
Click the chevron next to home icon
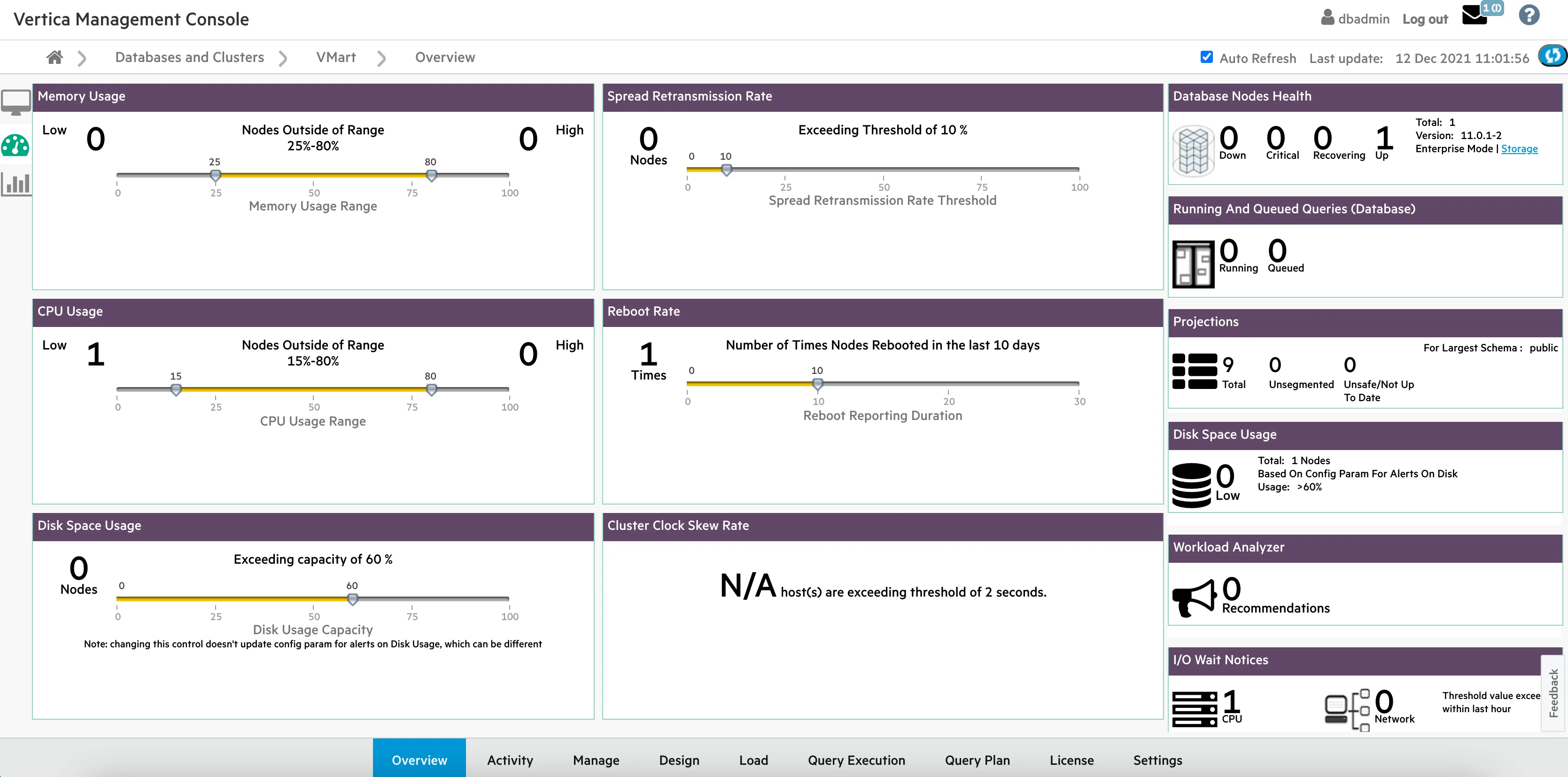click(82, 58)
